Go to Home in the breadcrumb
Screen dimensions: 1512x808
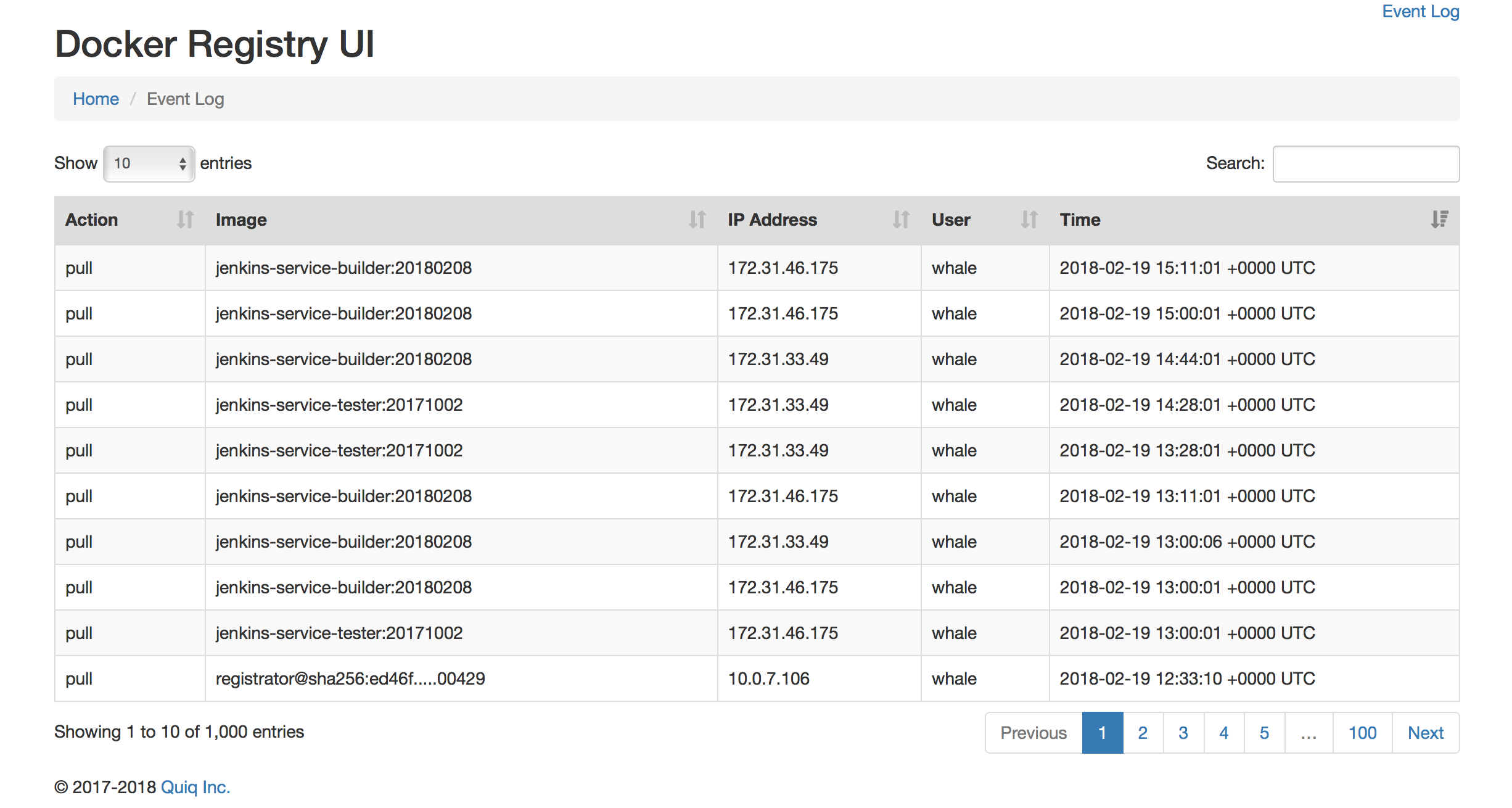[96, 99]
